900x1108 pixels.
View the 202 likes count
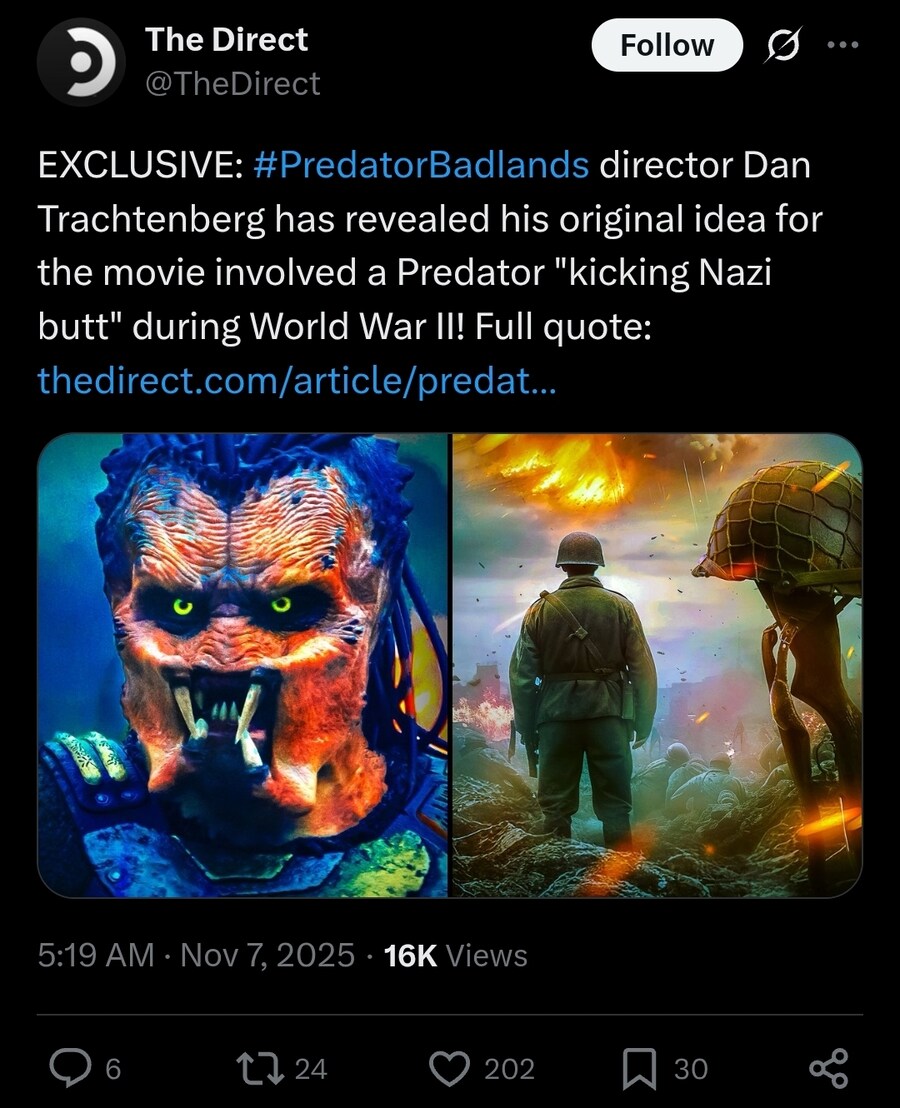coord(509,1068)
